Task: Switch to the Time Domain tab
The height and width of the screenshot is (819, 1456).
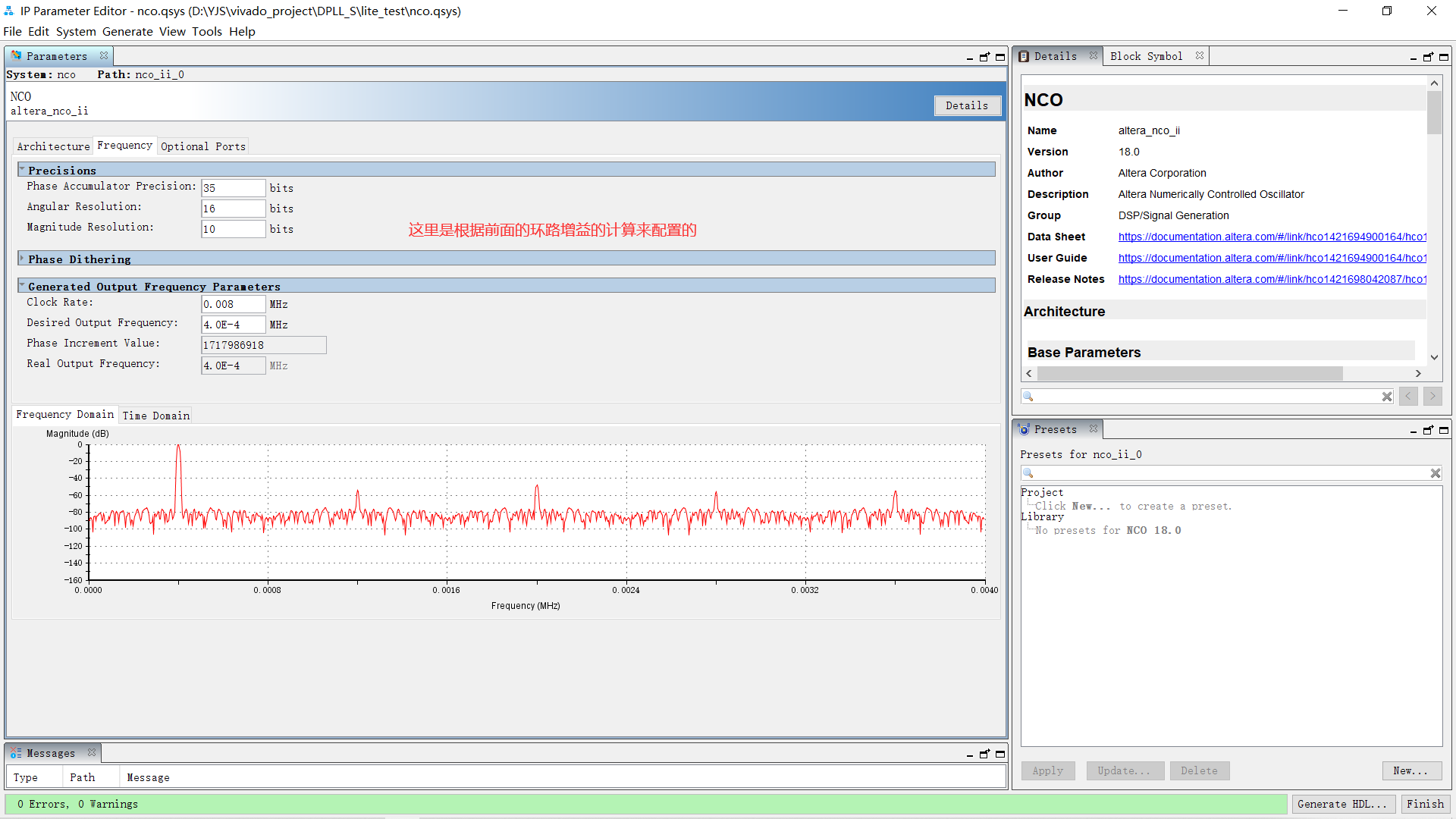Action: 155,415
